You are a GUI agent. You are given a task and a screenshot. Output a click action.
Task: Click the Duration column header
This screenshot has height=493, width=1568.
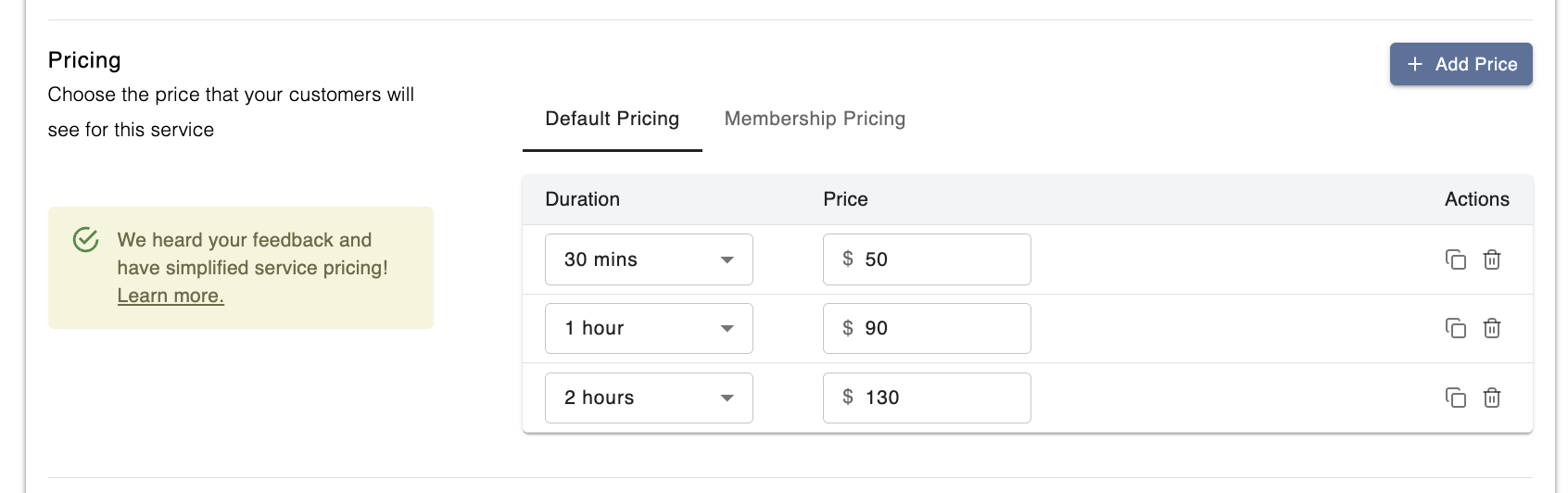(582, 199)
